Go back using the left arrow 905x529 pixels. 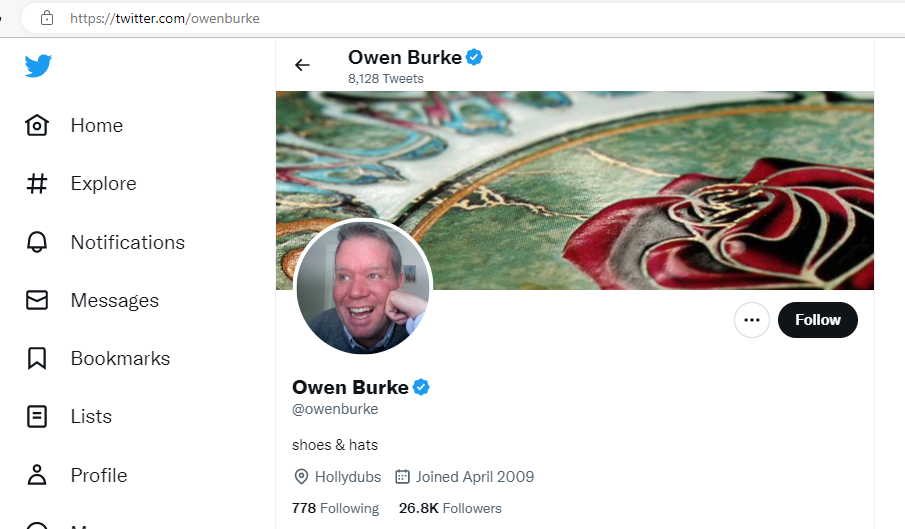[x=302, y=65]
